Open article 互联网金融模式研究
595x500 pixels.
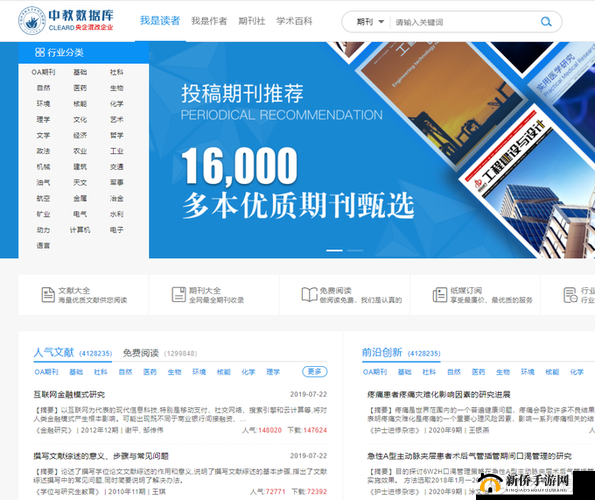pyautogui.click(x=69, y=395)
